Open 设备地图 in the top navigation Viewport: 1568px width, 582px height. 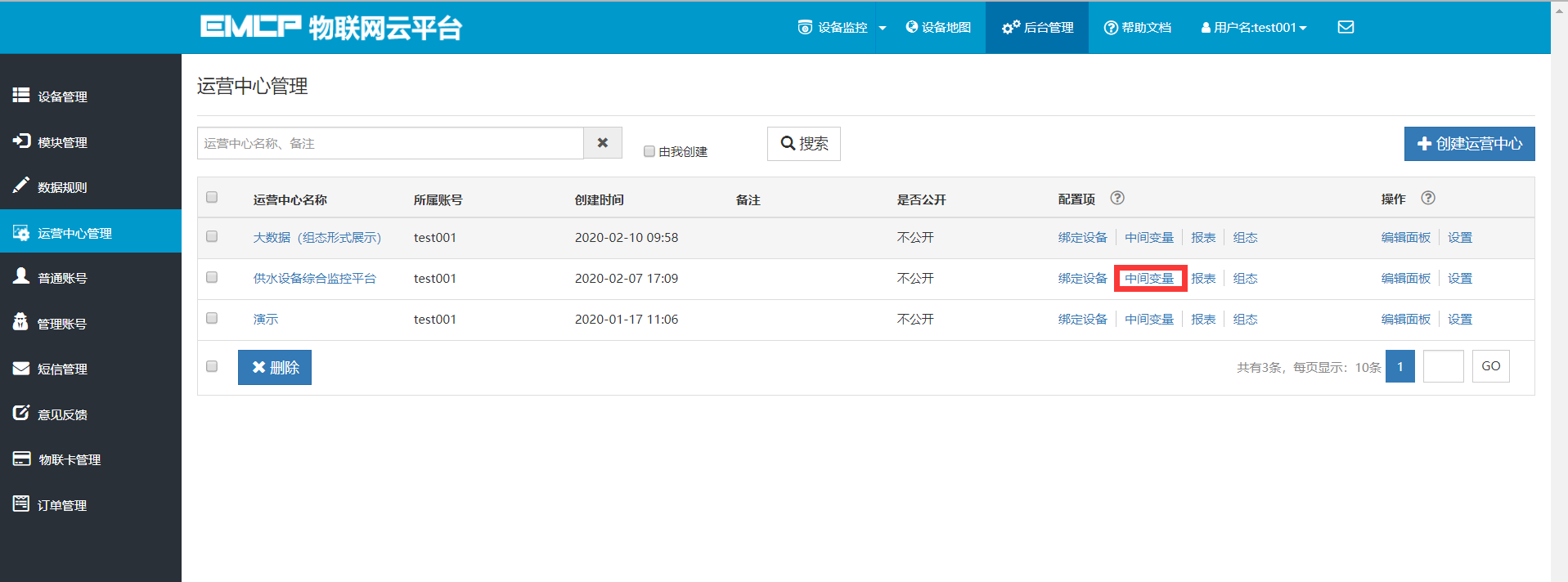938,28
